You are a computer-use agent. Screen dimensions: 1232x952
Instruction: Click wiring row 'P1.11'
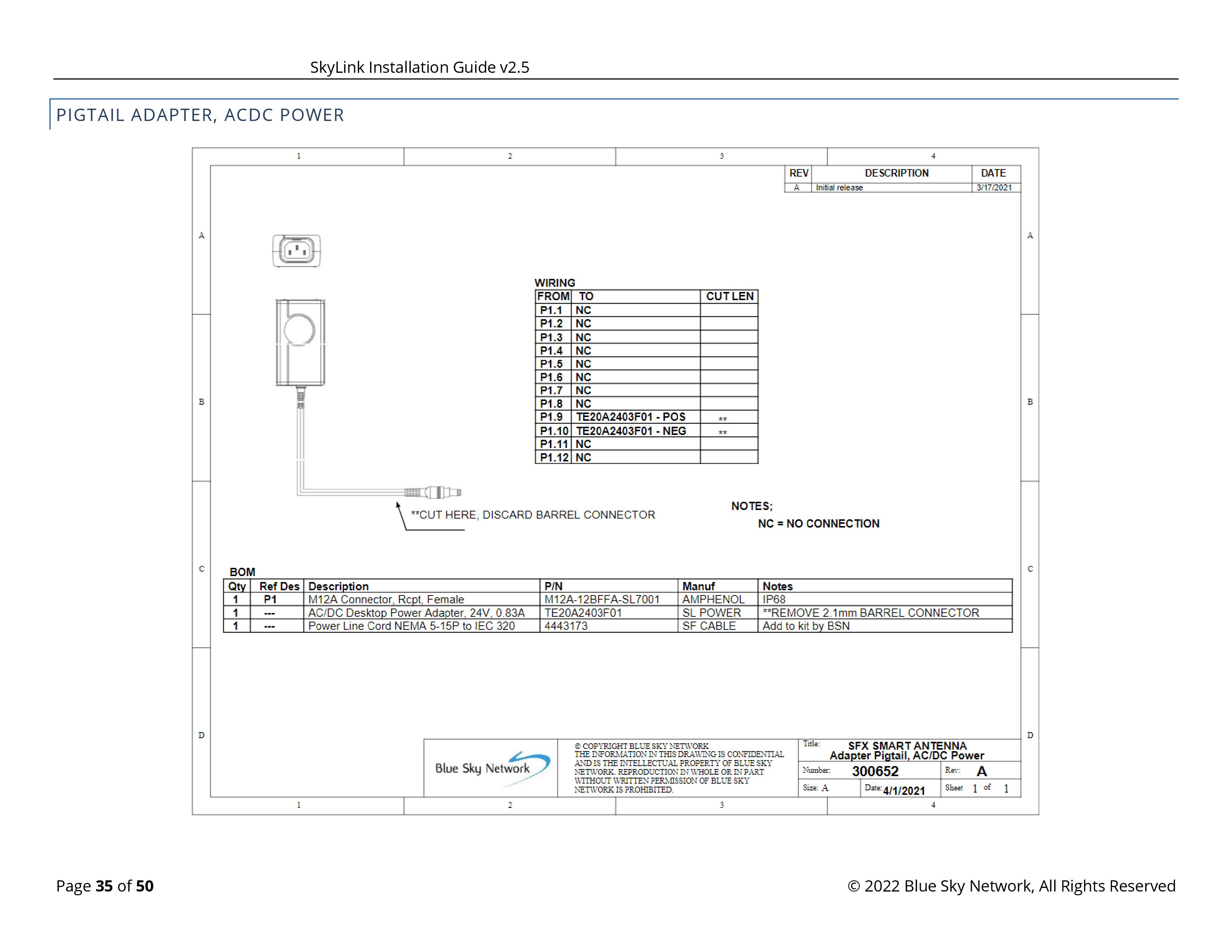pos(647,444)
